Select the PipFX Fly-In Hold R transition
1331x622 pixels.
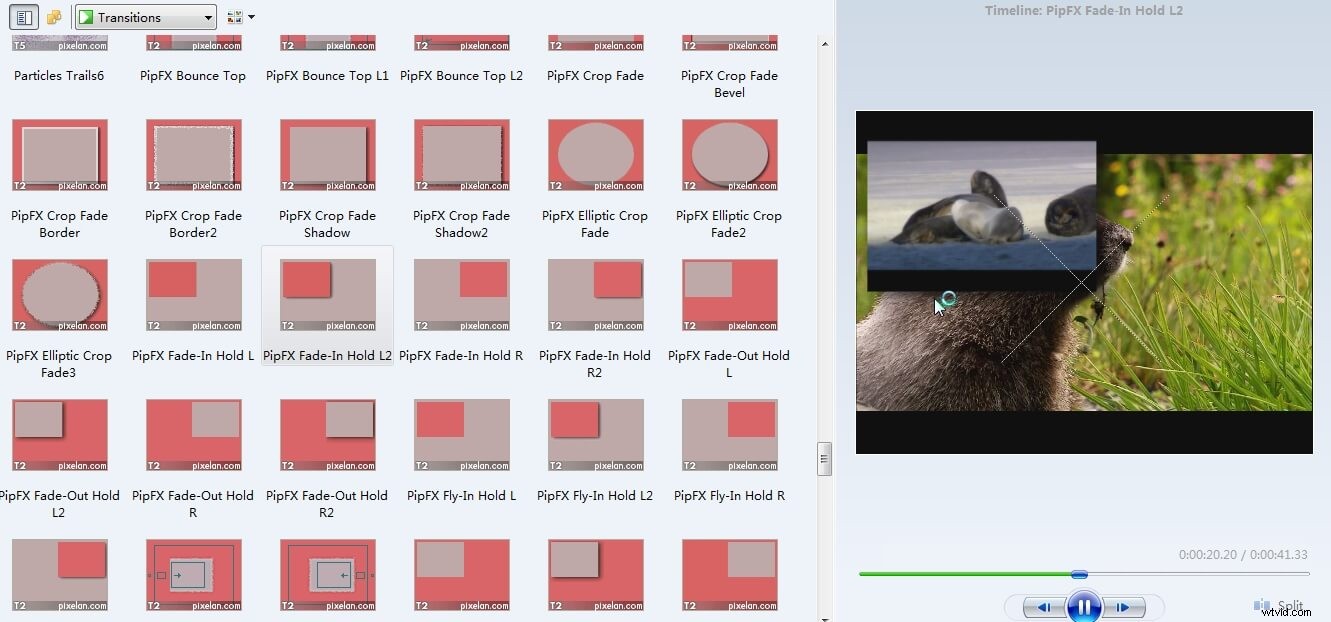click(x=729, y=435)
